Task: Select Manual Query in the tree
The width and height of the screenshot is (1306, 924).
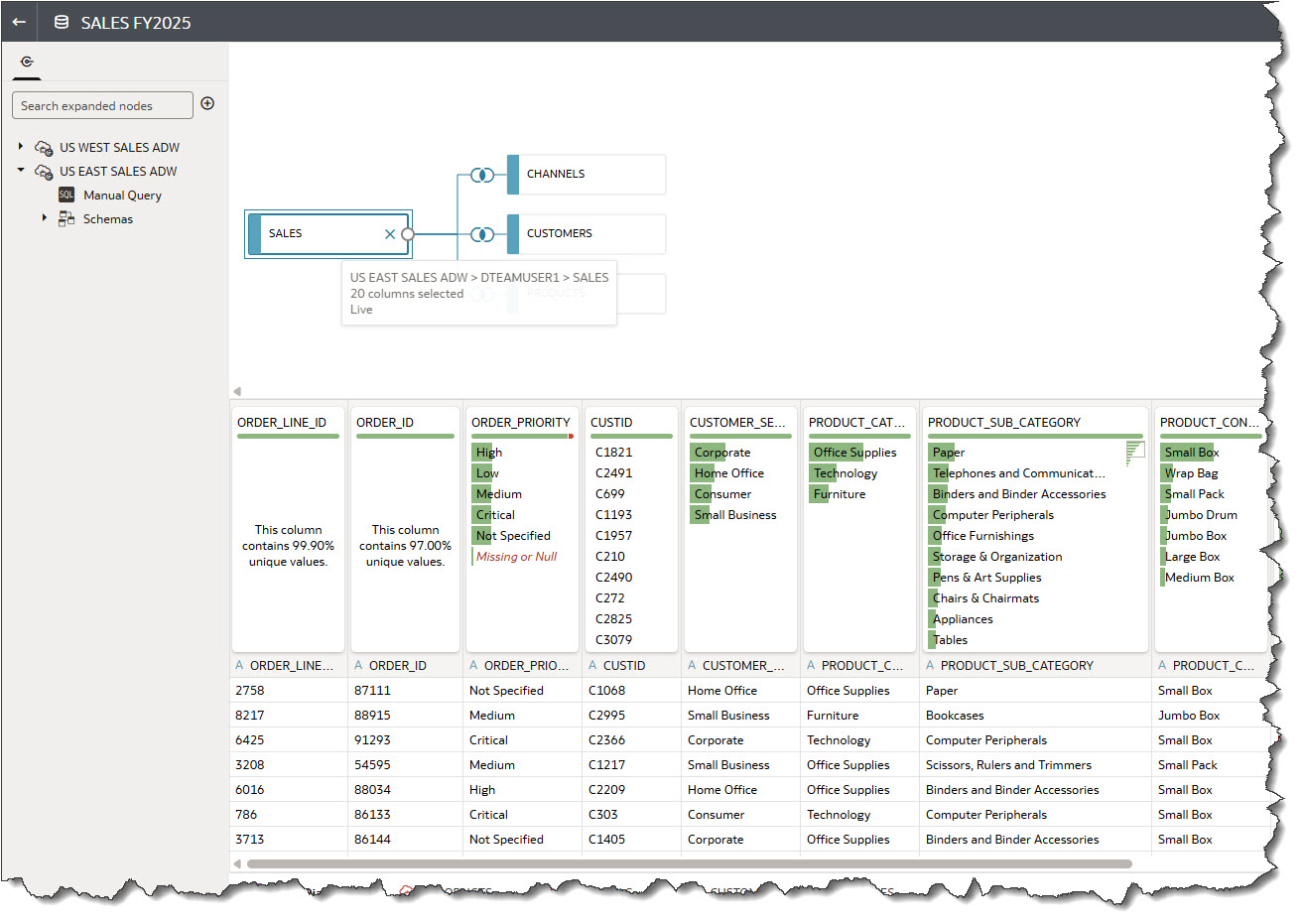Action: 122,196
